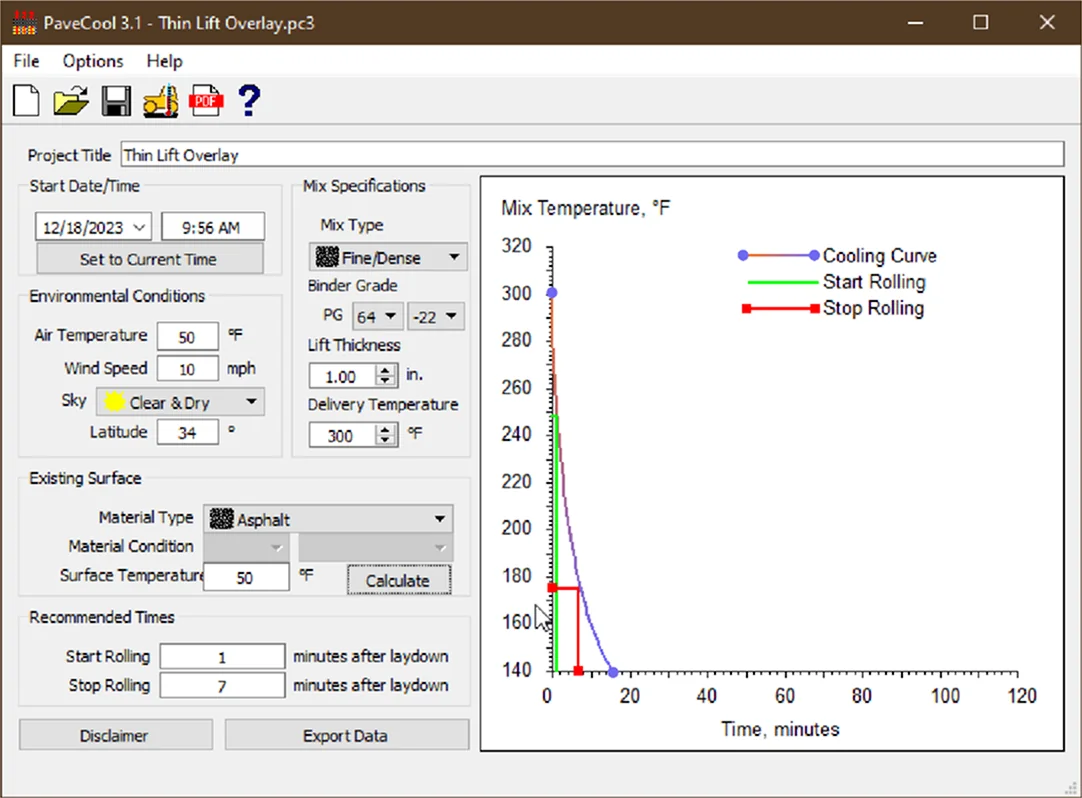The width and height of the screenshot is (1082, 798).
Task: Expand the Sky condition dropdown
Action: [251, 403]
